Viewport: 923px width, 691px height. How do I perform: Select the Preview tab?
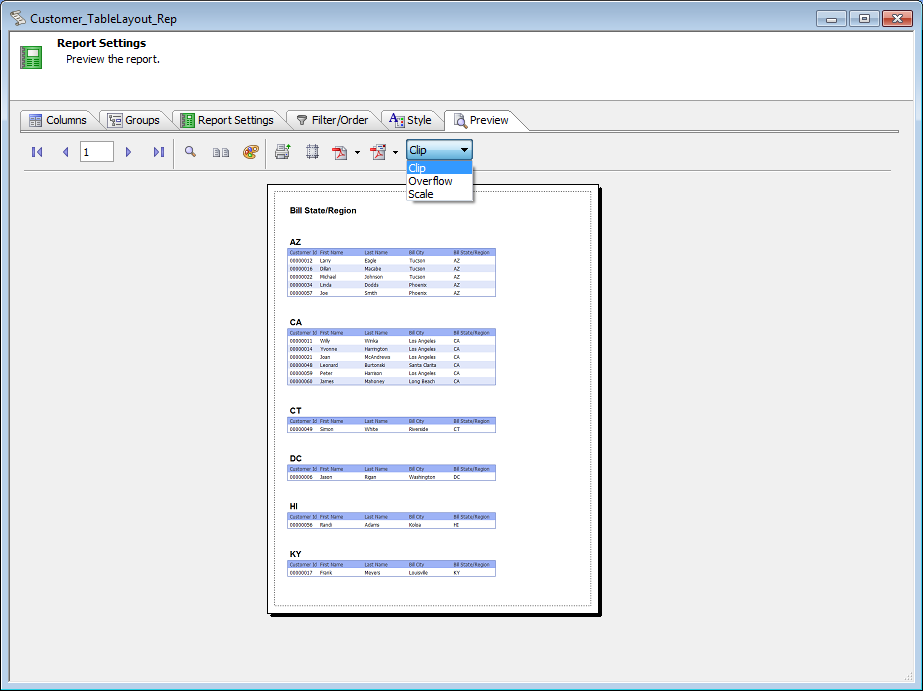click(482, 120)
